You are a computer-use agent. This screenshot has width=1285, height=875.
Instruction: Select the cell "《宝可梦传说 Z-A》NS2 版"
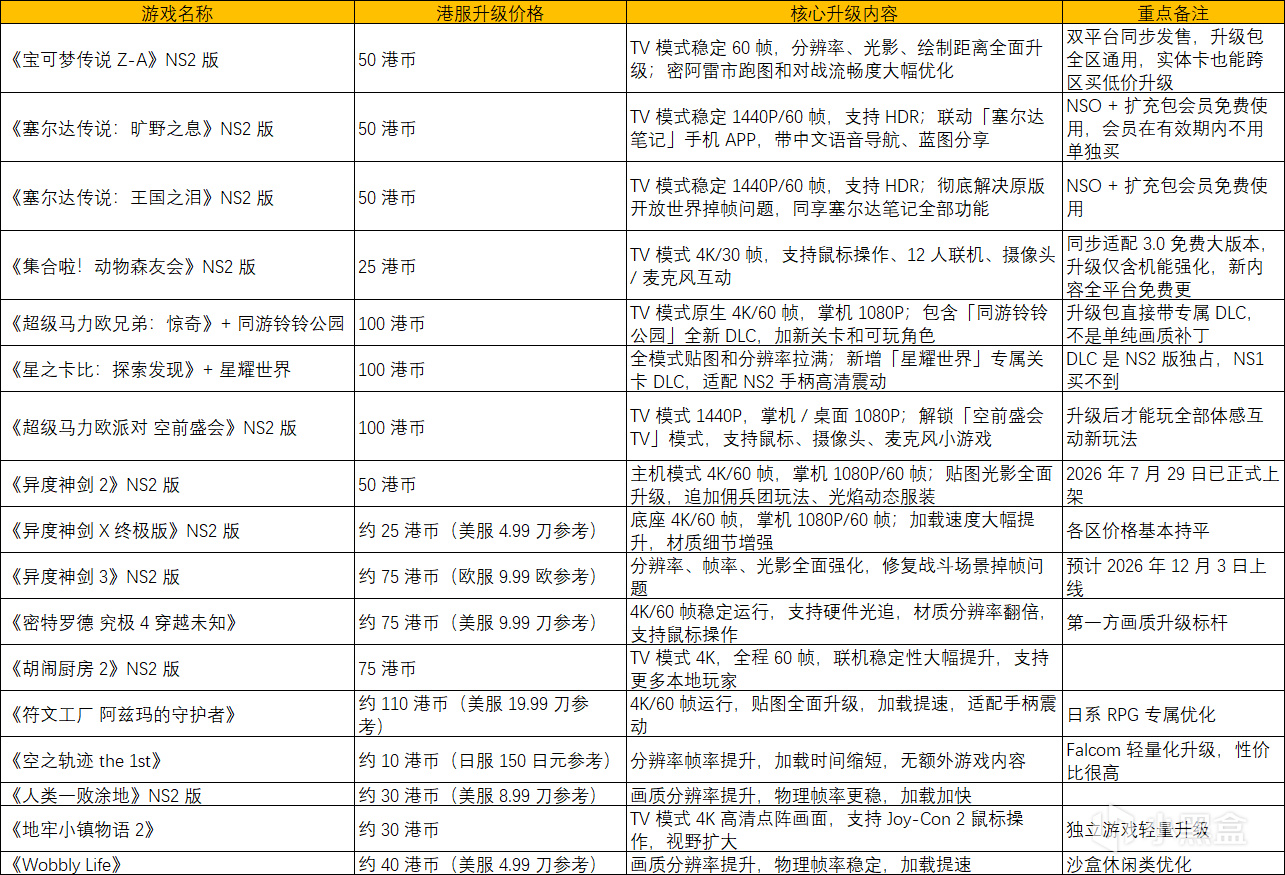[x=177, y=59]
